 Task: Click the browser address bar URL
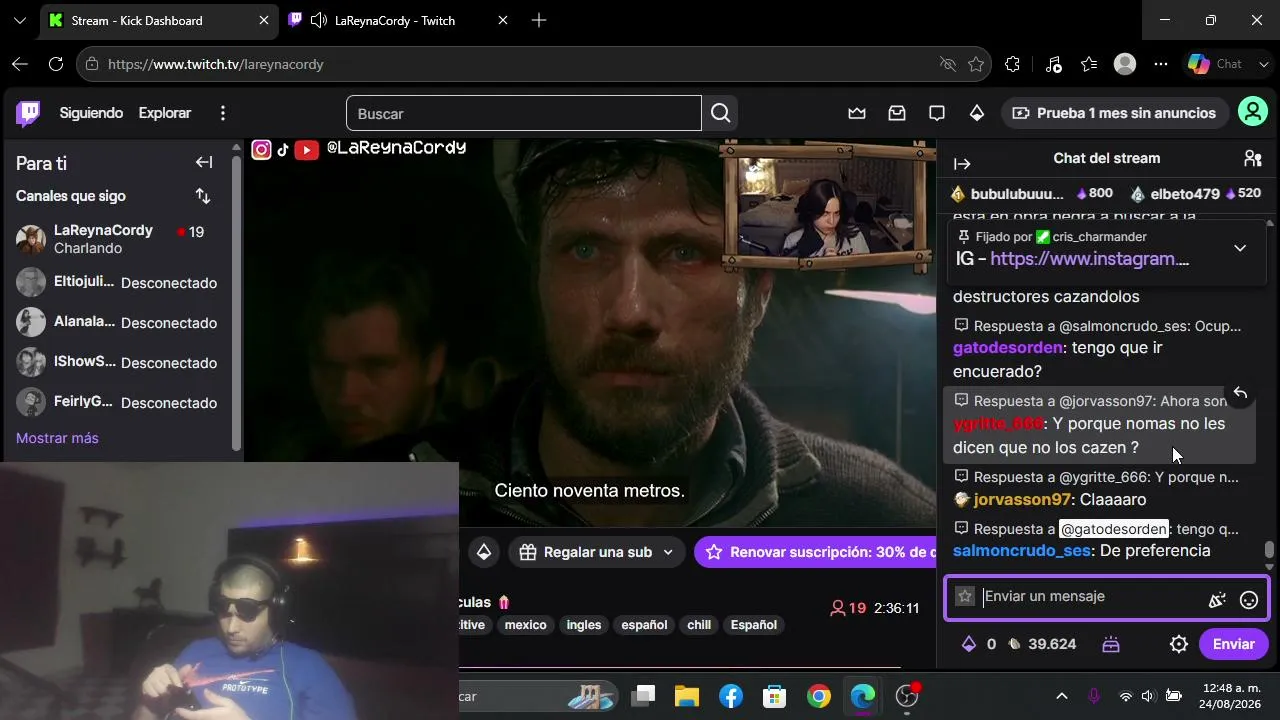click(215, 64)
